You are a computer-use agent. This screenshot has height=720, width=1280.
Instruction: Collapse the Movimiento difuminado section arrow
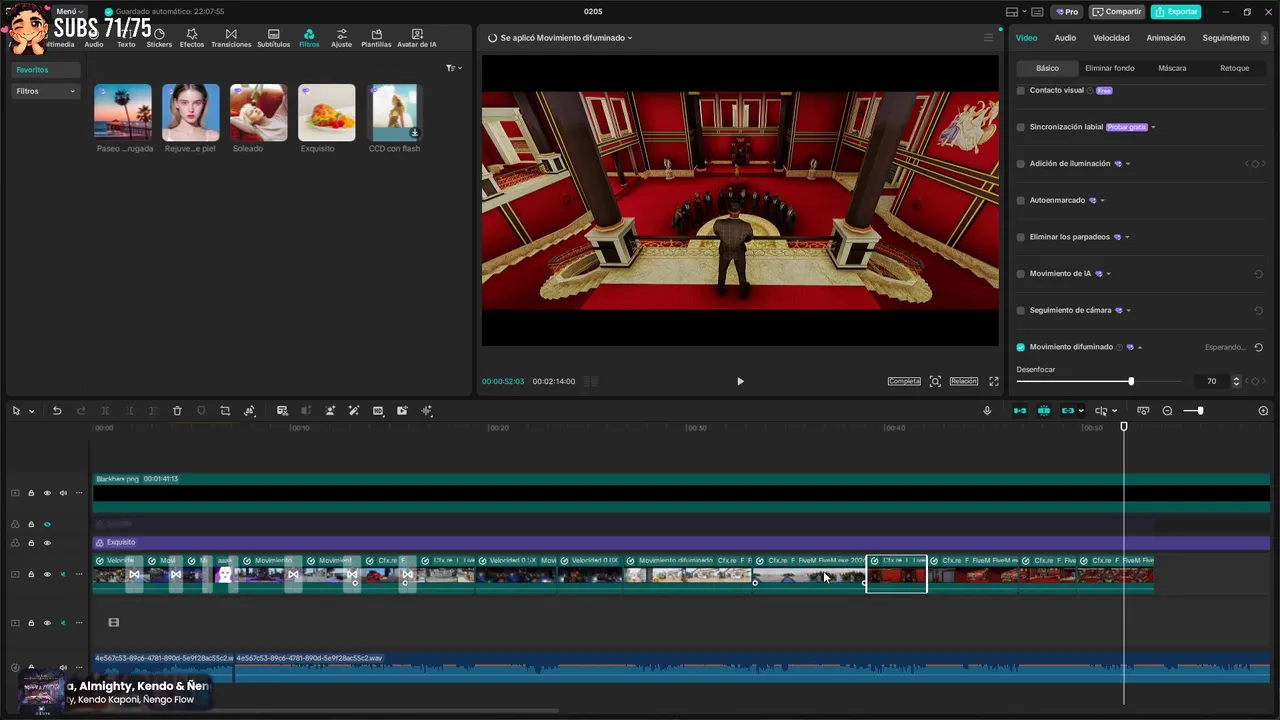[x=1140, y=347]
